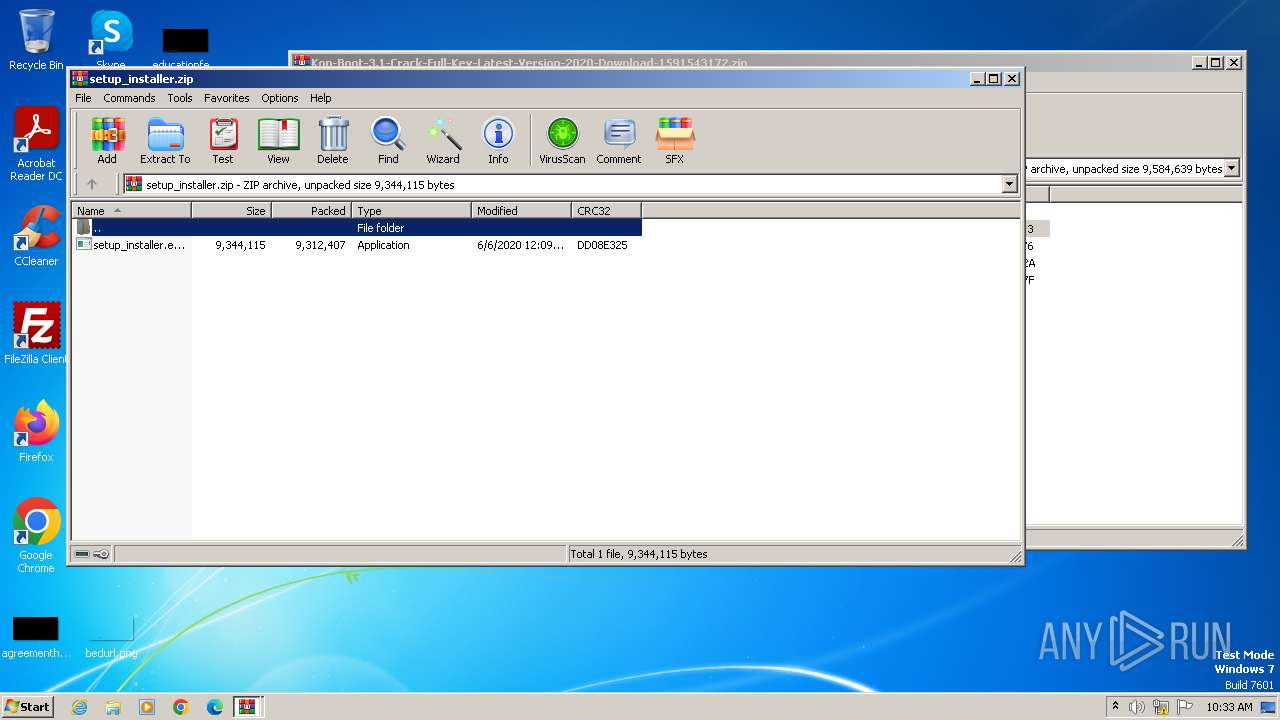The image size is (1280, 720).
Task: Sort by CRC32 column header
Action: 606,210
